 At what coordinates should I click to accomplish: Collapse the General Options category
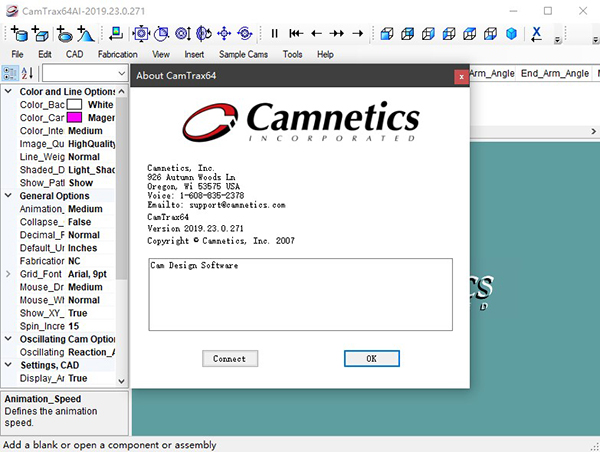10,196
